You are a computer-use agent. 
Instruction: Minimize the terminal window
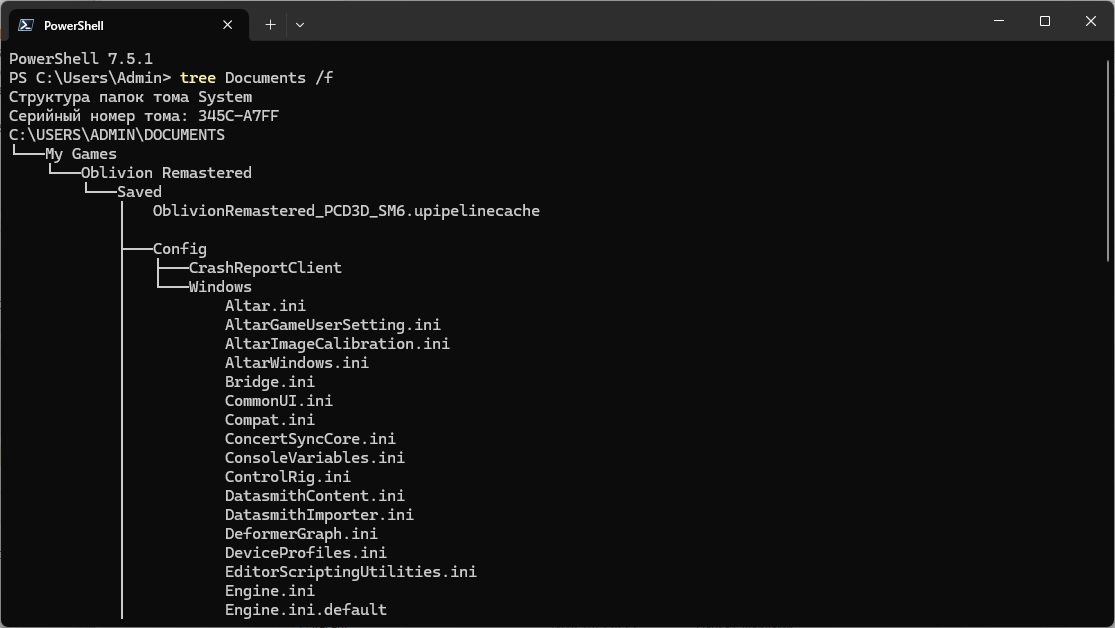1000,21
